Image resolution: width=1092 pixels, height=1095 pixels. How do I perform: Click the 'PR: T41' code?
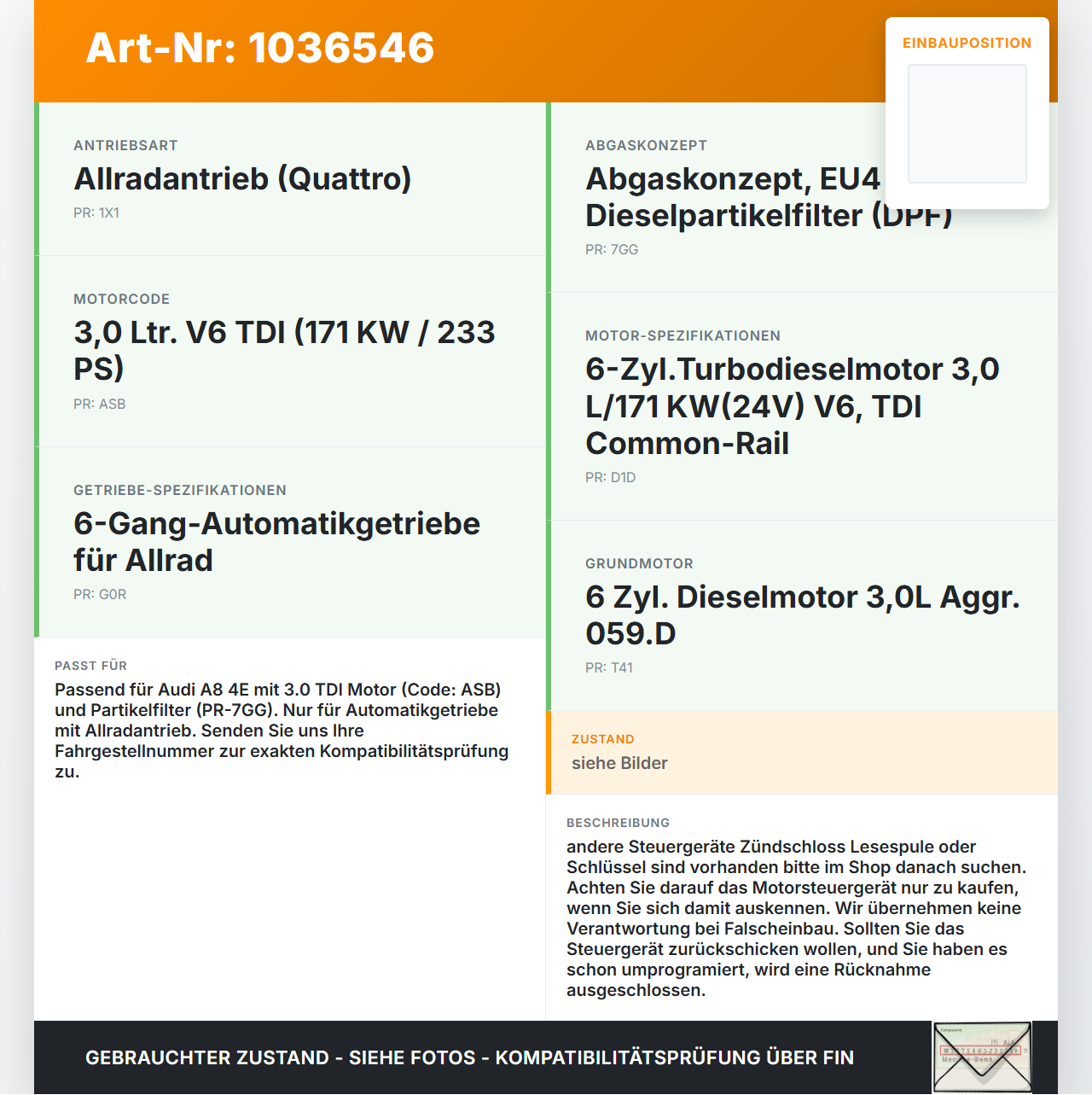609,667
